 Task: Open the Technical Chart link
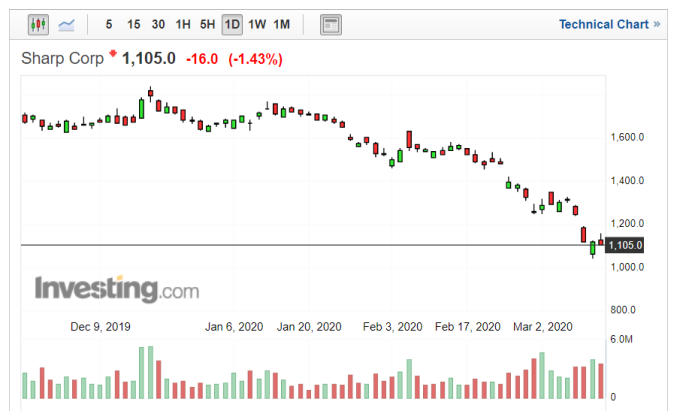(609, 24)
